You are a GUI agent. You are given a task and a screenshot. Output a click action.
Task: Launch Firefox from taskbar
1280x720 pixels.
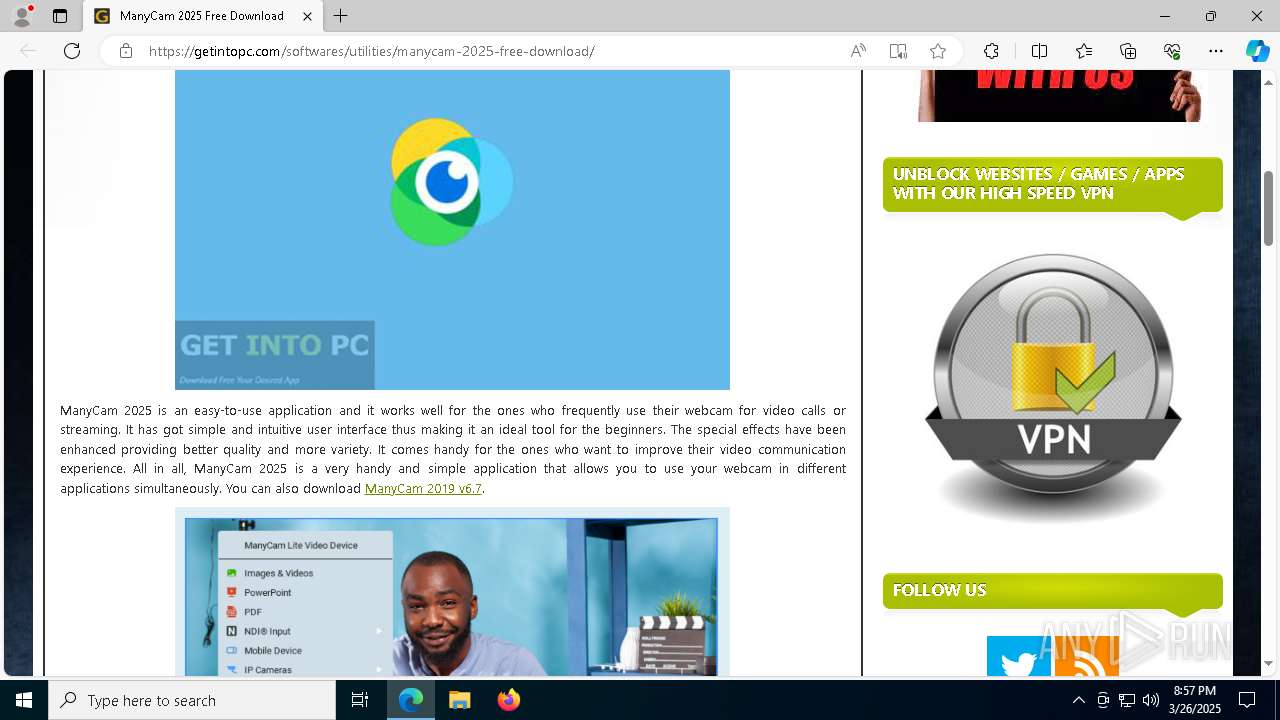click(508, 700)
